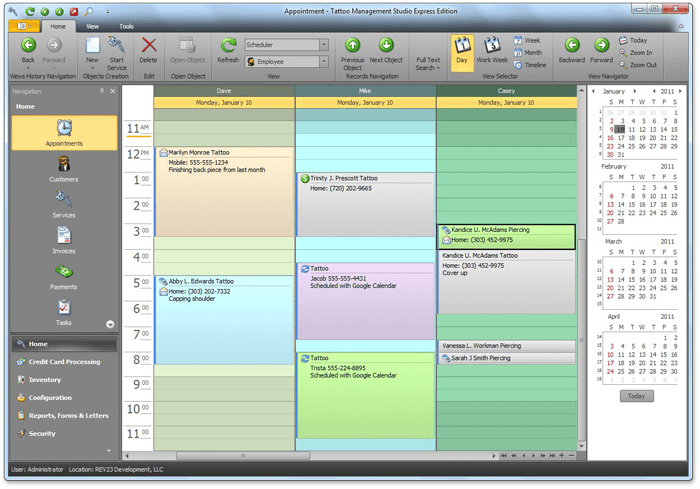This screenshot has width=700, height=489.
Task: Switch to the Home ribbon tab
Action: tap(58, 26)
